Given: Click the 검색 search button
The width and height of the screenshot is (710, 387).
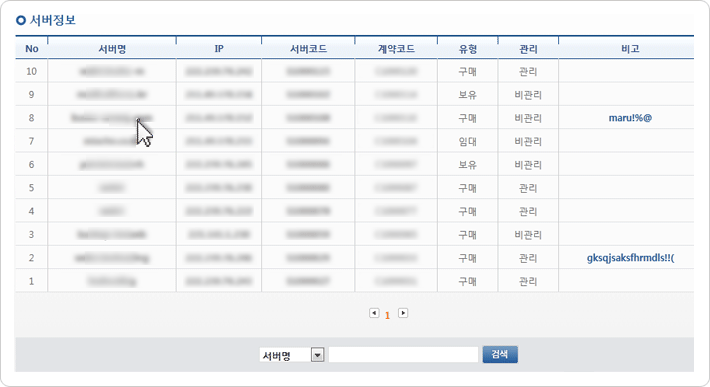Looking at the screenshot, I should [500, 354].
